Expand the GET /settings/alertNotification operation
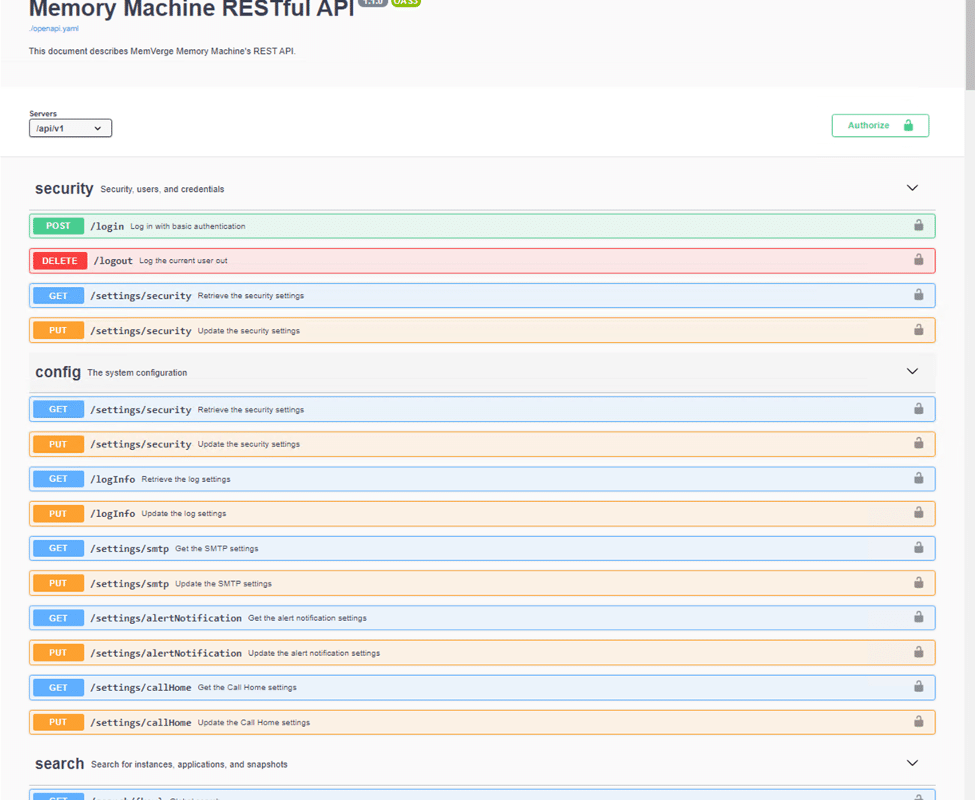 pos(482,618)
